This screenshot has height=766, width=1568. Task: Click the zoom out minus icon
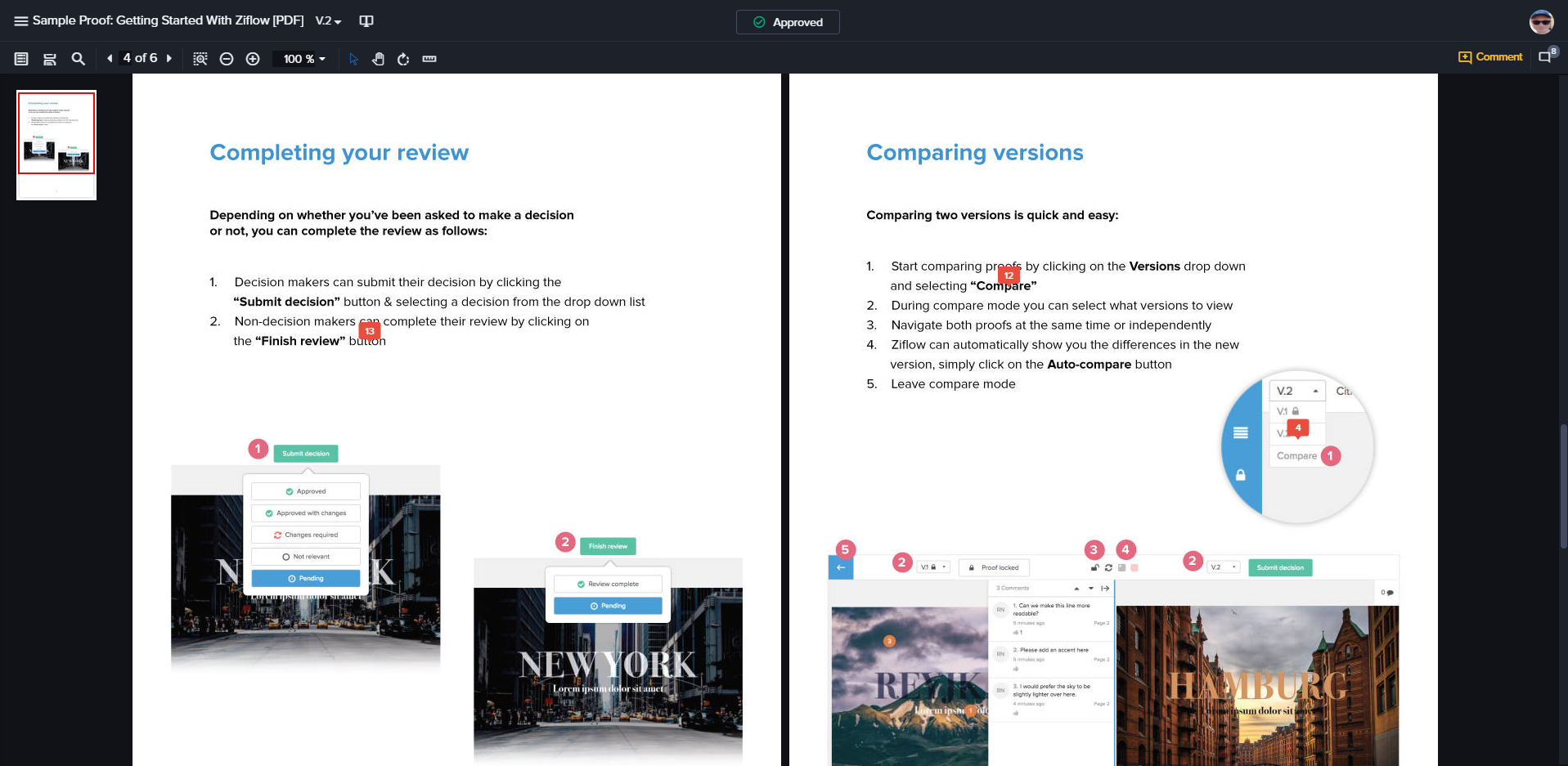tap(227, 59)
